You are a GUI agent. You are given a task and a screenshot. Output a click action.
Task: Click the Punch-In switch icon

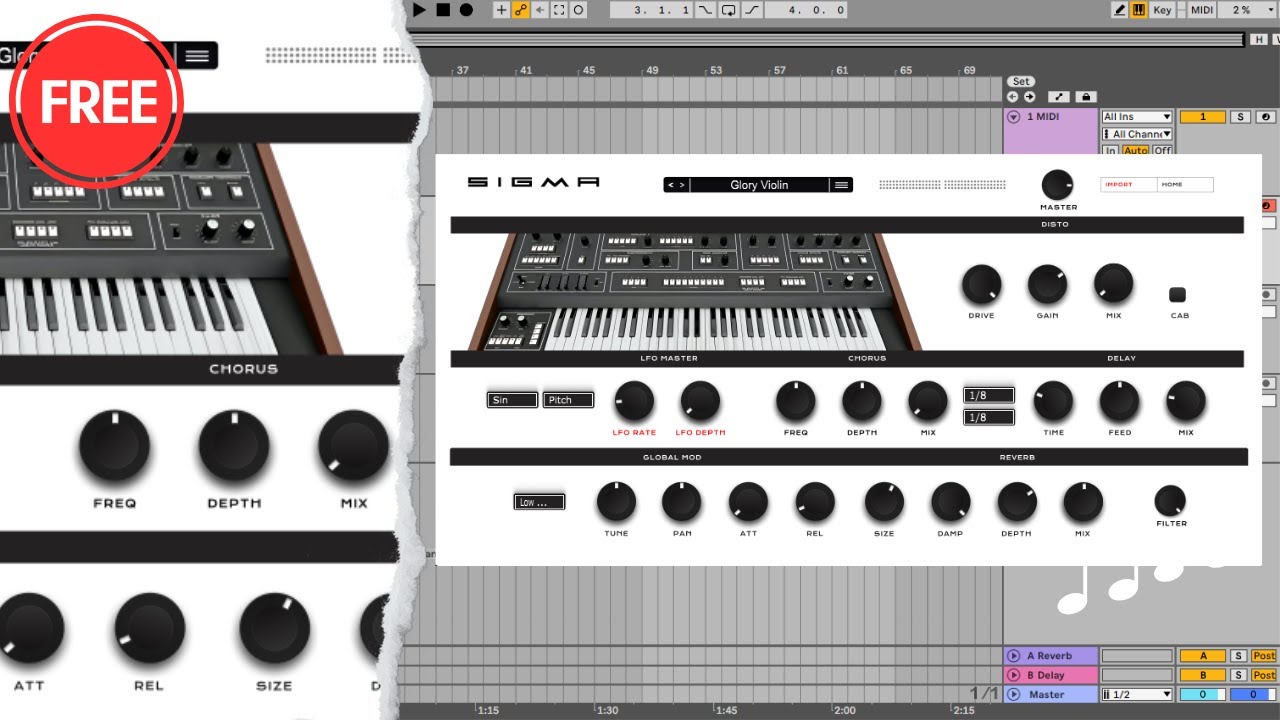(x=706, y=10)
